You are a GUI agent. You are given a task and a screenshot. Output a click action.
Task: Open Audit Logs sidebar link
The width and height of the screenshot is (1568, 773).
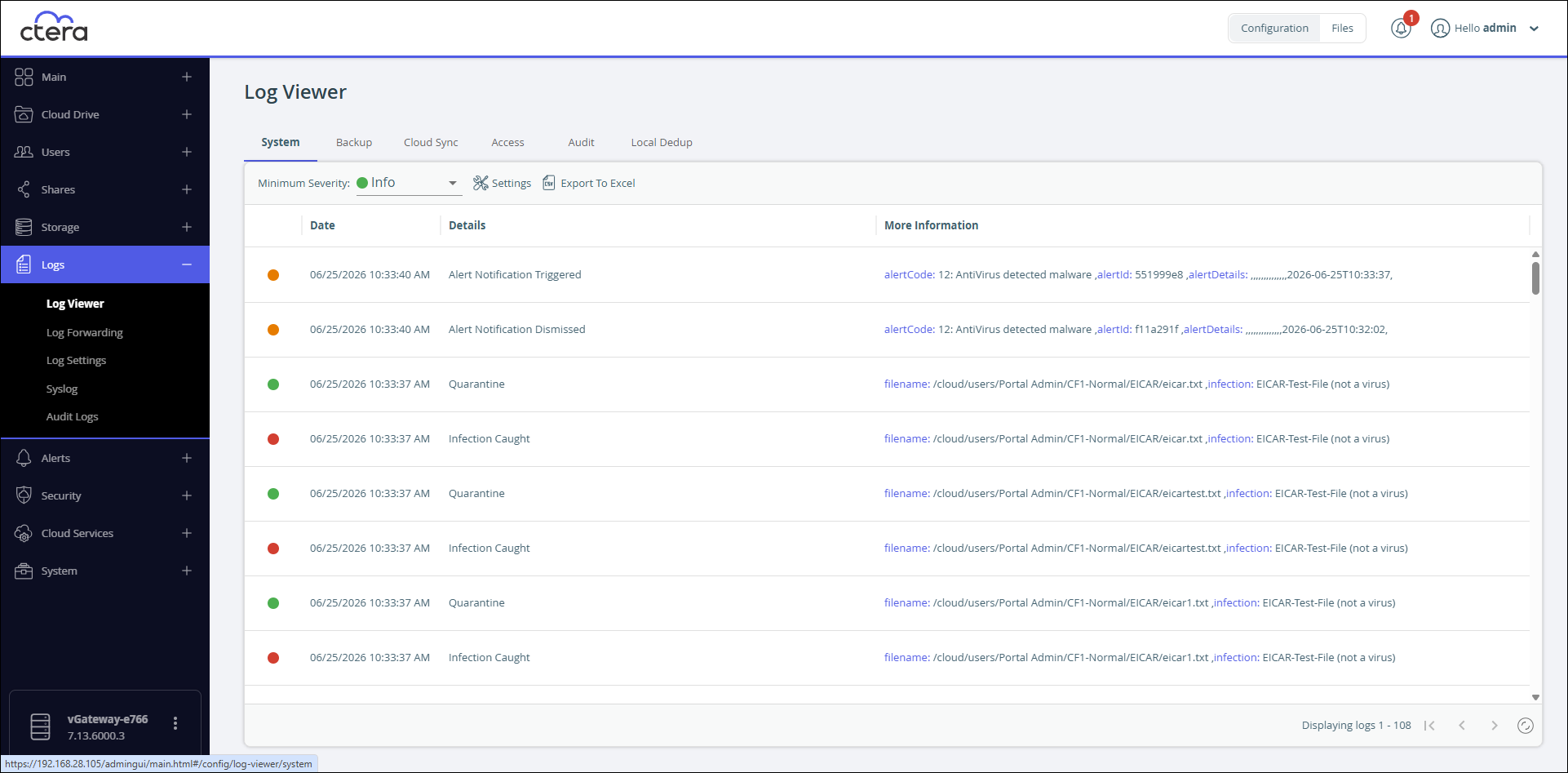pos(73,416)
